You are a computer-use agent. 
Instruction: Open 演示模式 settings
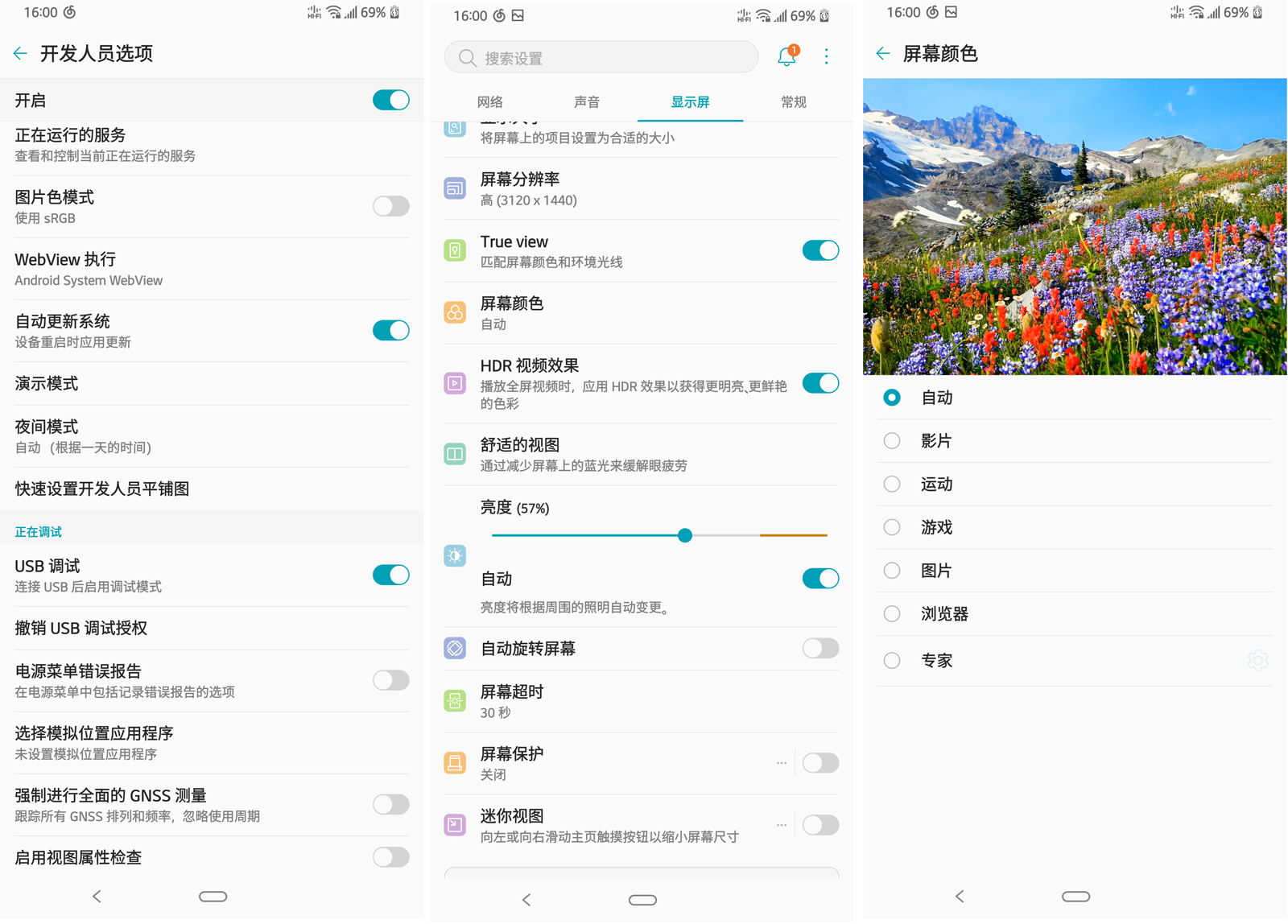click(46, 384)
